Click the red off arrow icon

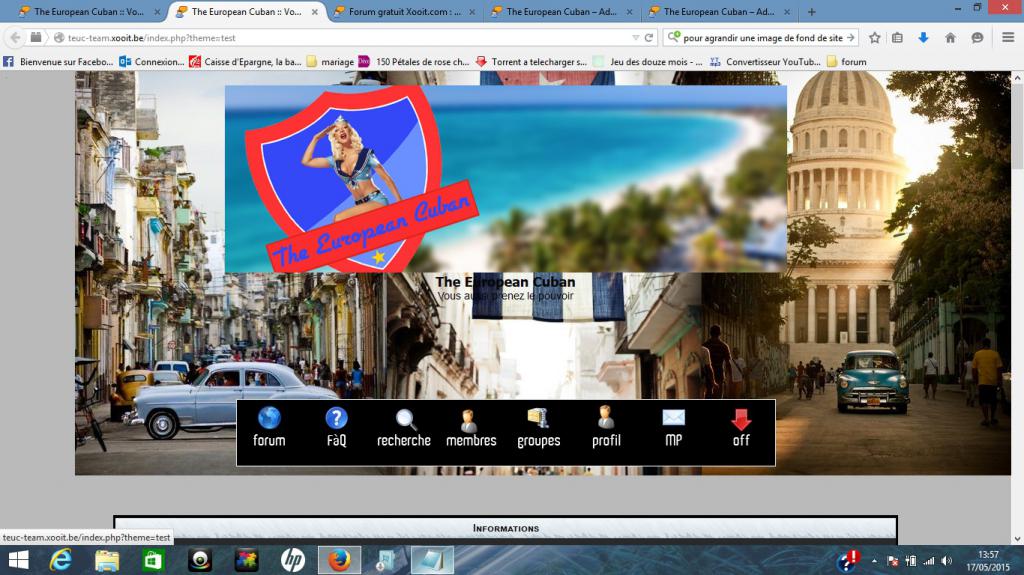(741, 419)
